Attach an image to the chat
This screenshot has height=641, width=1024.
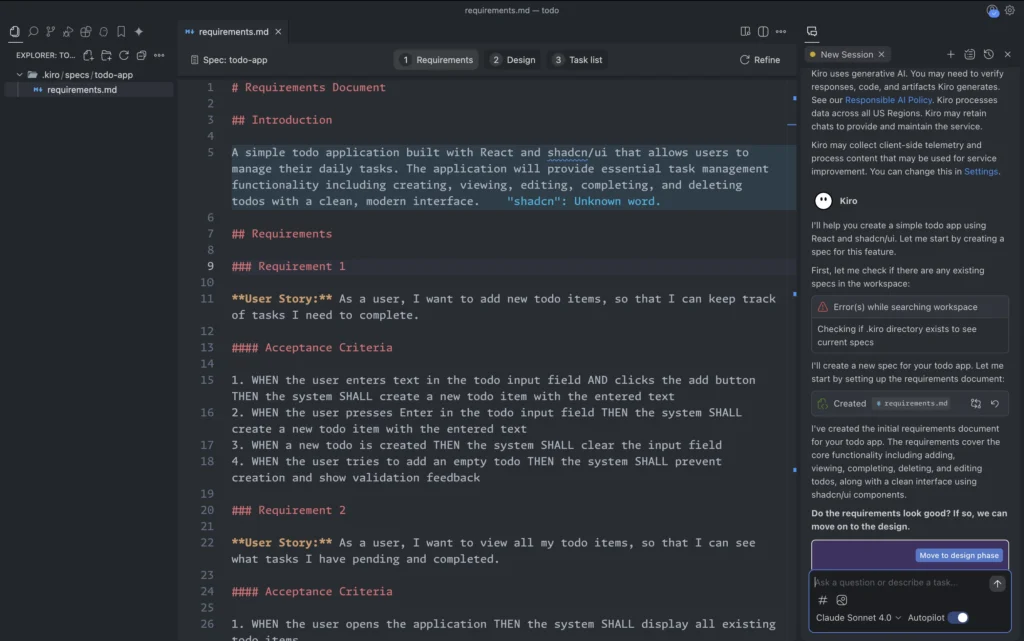(x=842, y=600)
